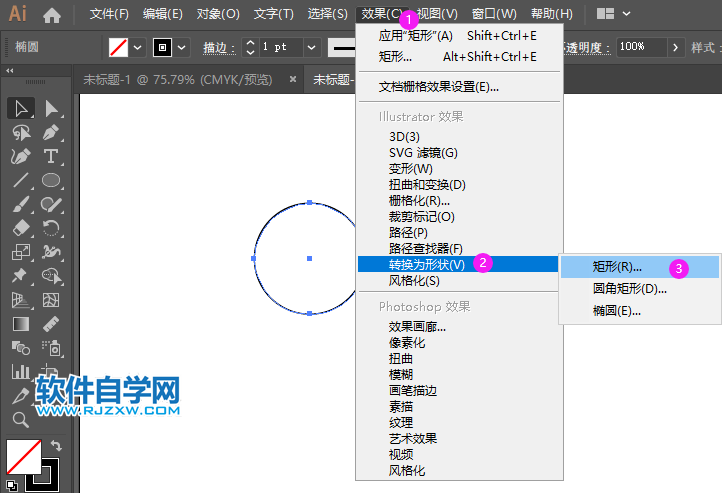This screenshot has height=493, width=722.
Task: Select the Blend tool
Action: click(x=20, y=348)
